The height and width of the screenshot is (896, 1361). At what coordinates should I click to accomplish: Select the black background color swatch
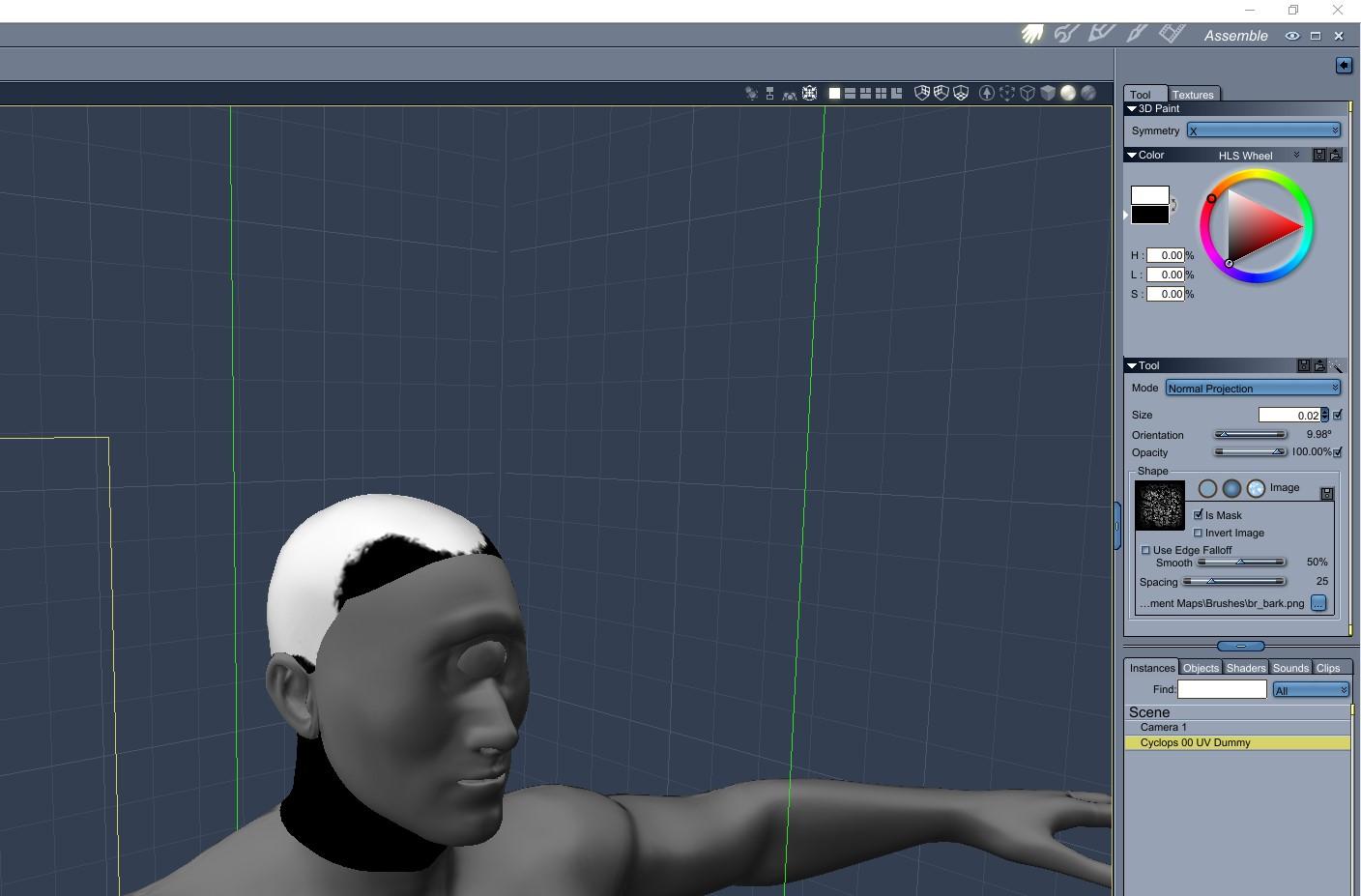pyautogui.click(x=1150, y=215)
